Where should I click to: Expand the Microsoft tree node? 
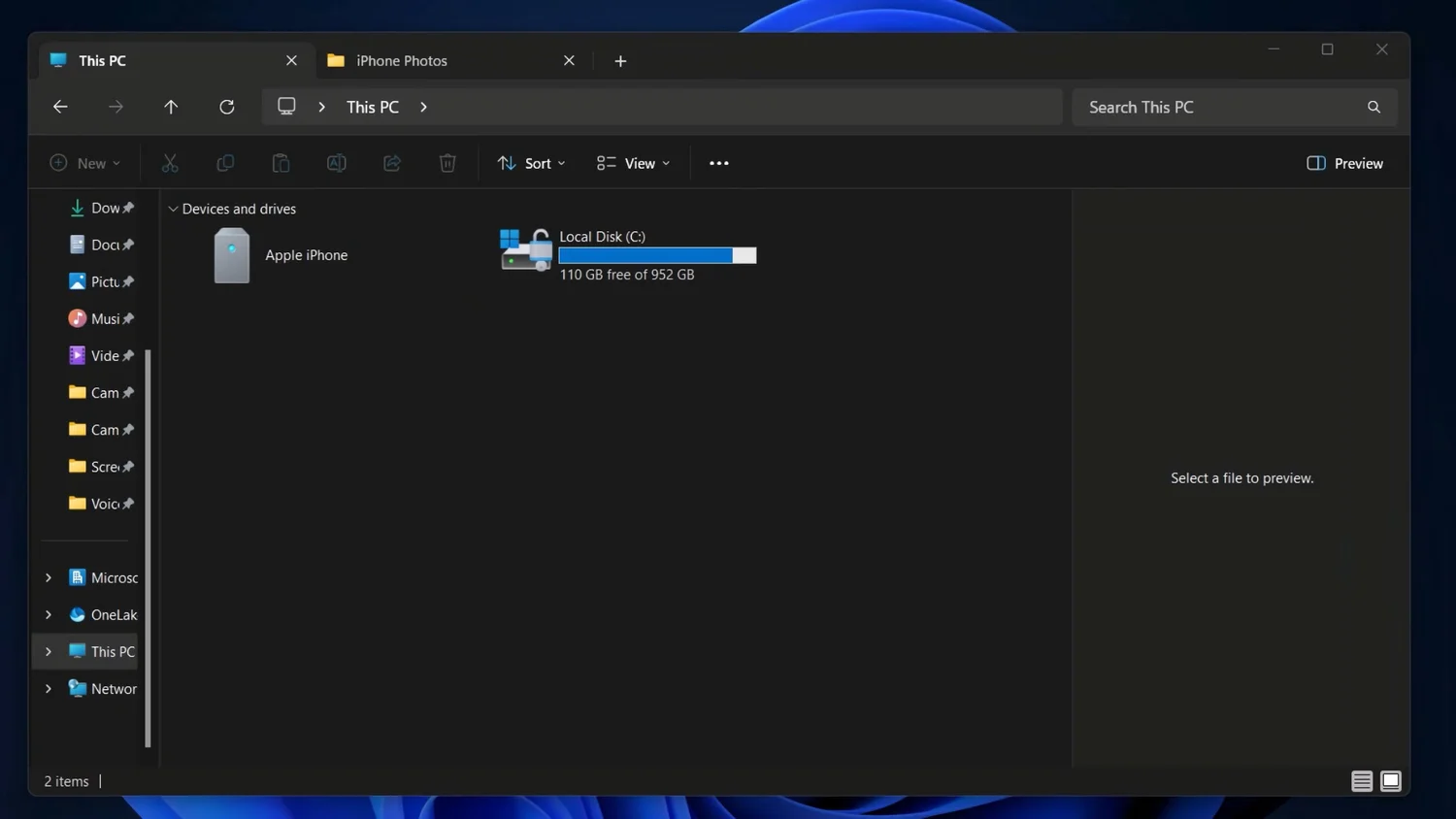[x=48, y=577]
